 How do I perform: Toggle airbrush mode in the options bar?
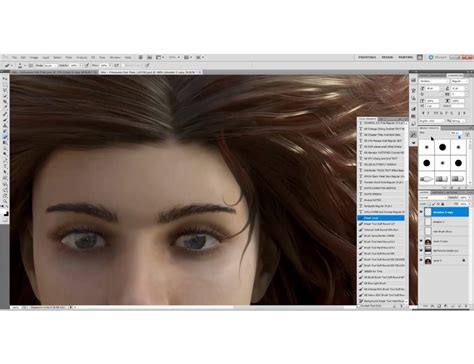pyautogui.click(x=116, y=65)
